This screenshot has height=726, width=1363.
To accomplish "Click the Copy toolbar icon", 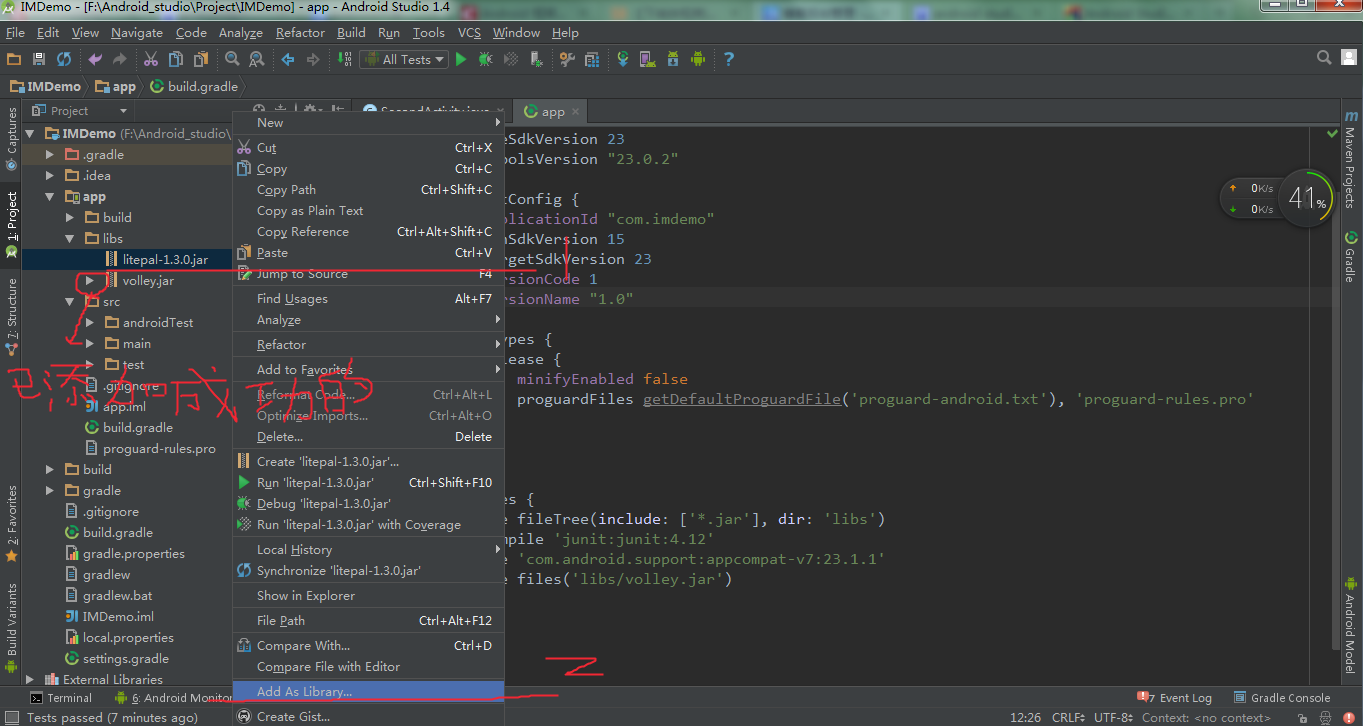I will pos(176,60).
